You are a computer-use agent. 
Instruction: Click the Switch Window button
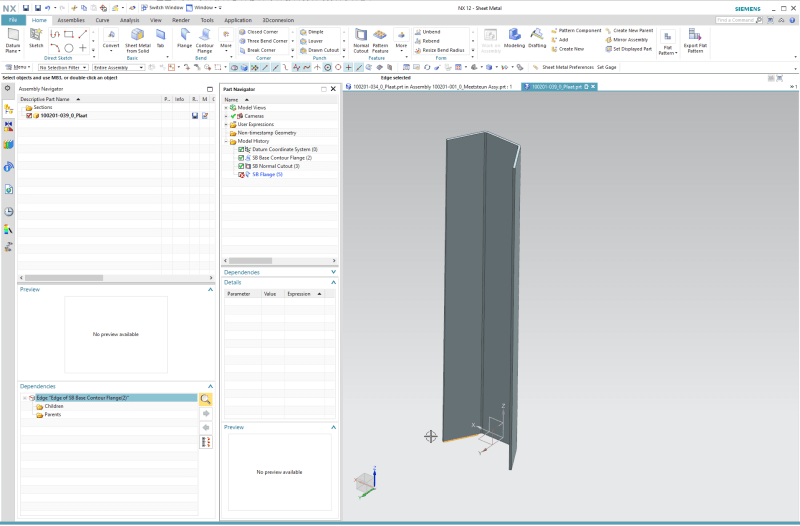[x=162, y=8]
